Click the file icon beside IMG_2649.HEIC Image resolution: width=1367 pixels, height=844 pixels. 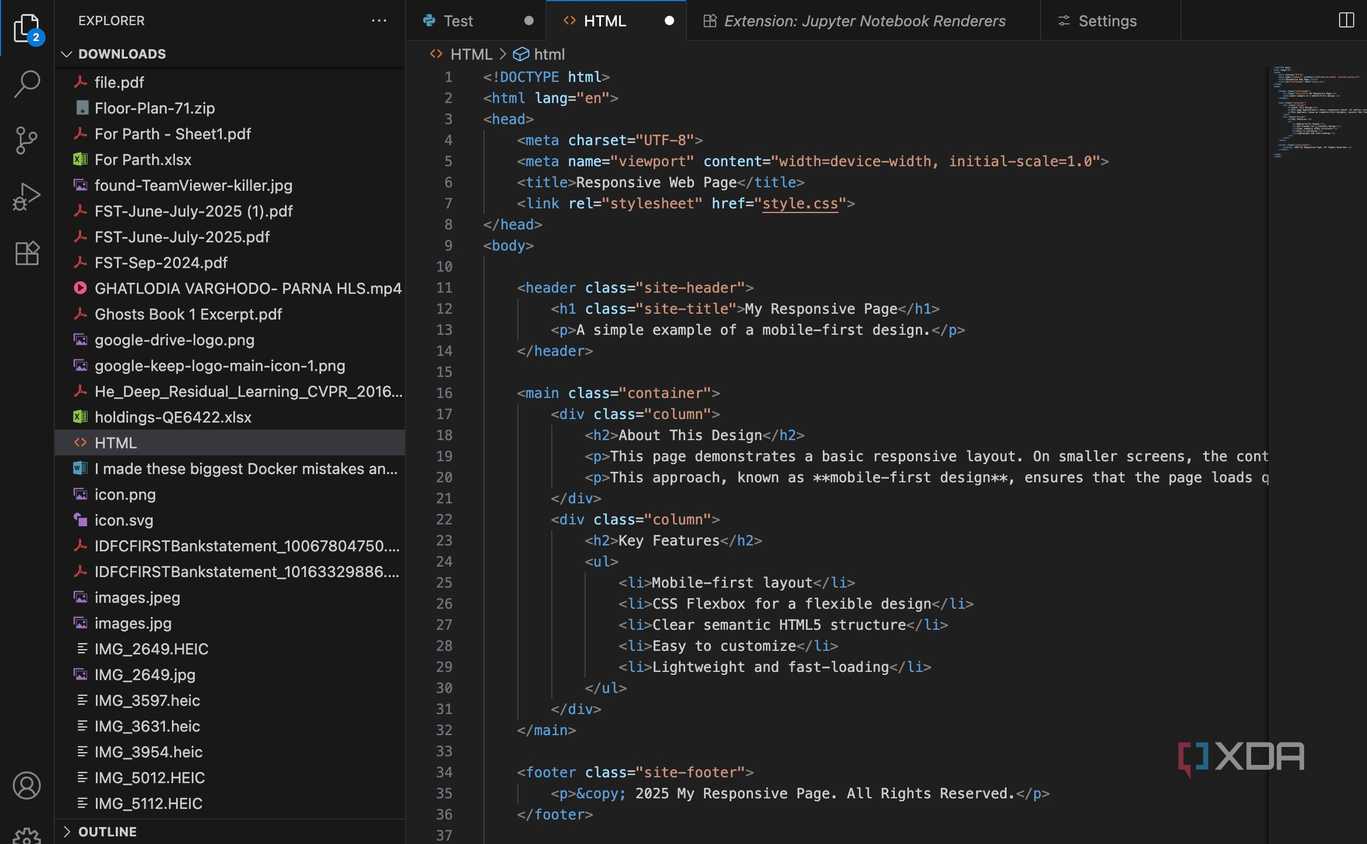(81, 649)
